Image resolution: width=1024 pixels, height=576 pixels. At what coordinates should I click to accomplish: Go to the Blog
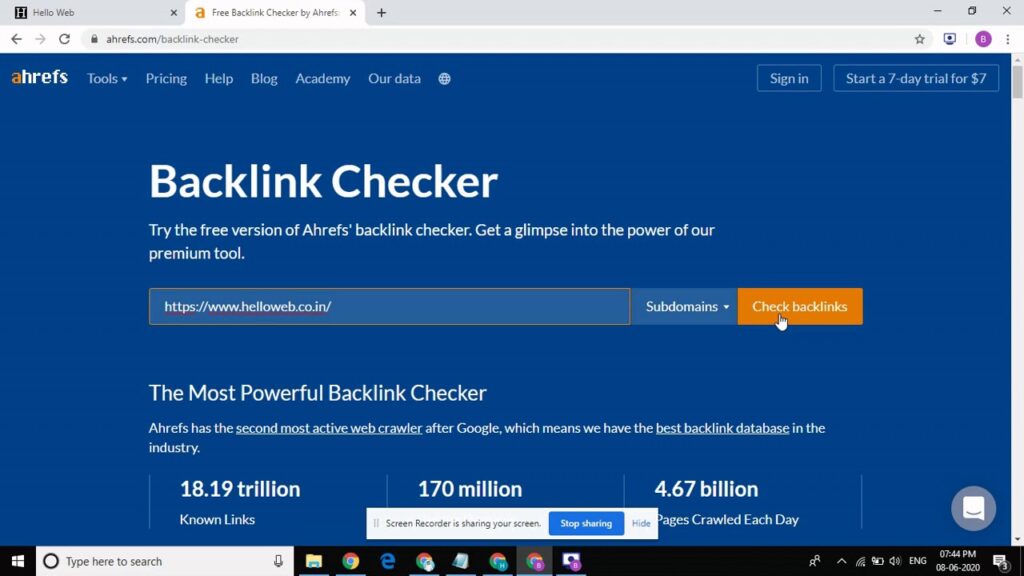[264, 78]
